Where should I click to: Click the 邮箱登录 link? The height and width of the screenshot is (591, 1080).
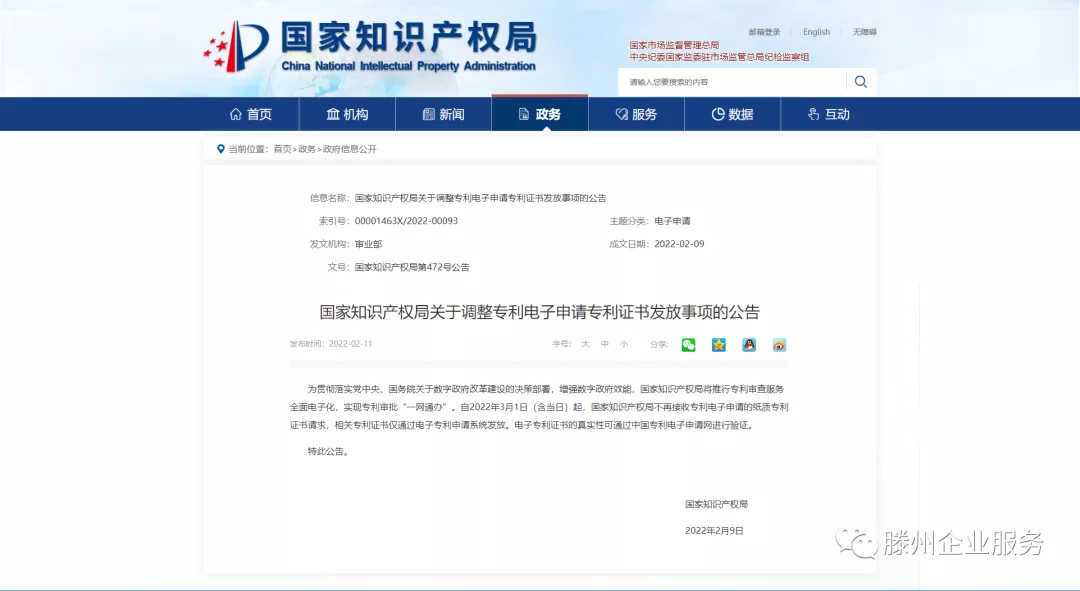coord(765,32)
